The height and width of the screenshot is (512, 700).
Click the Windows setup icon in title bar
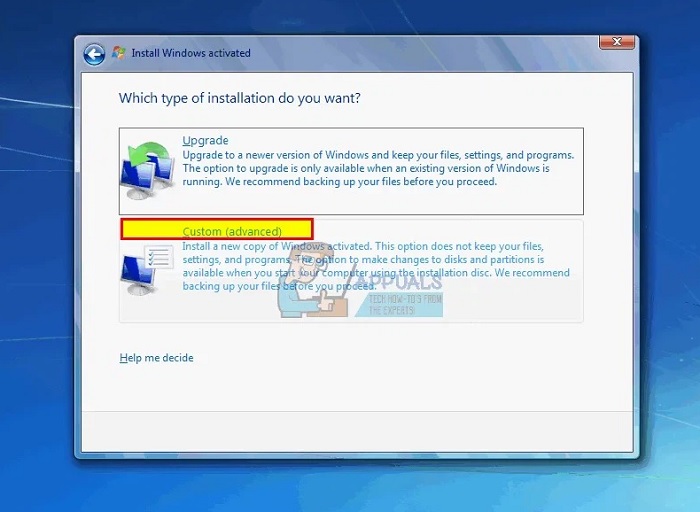(119, 53)
